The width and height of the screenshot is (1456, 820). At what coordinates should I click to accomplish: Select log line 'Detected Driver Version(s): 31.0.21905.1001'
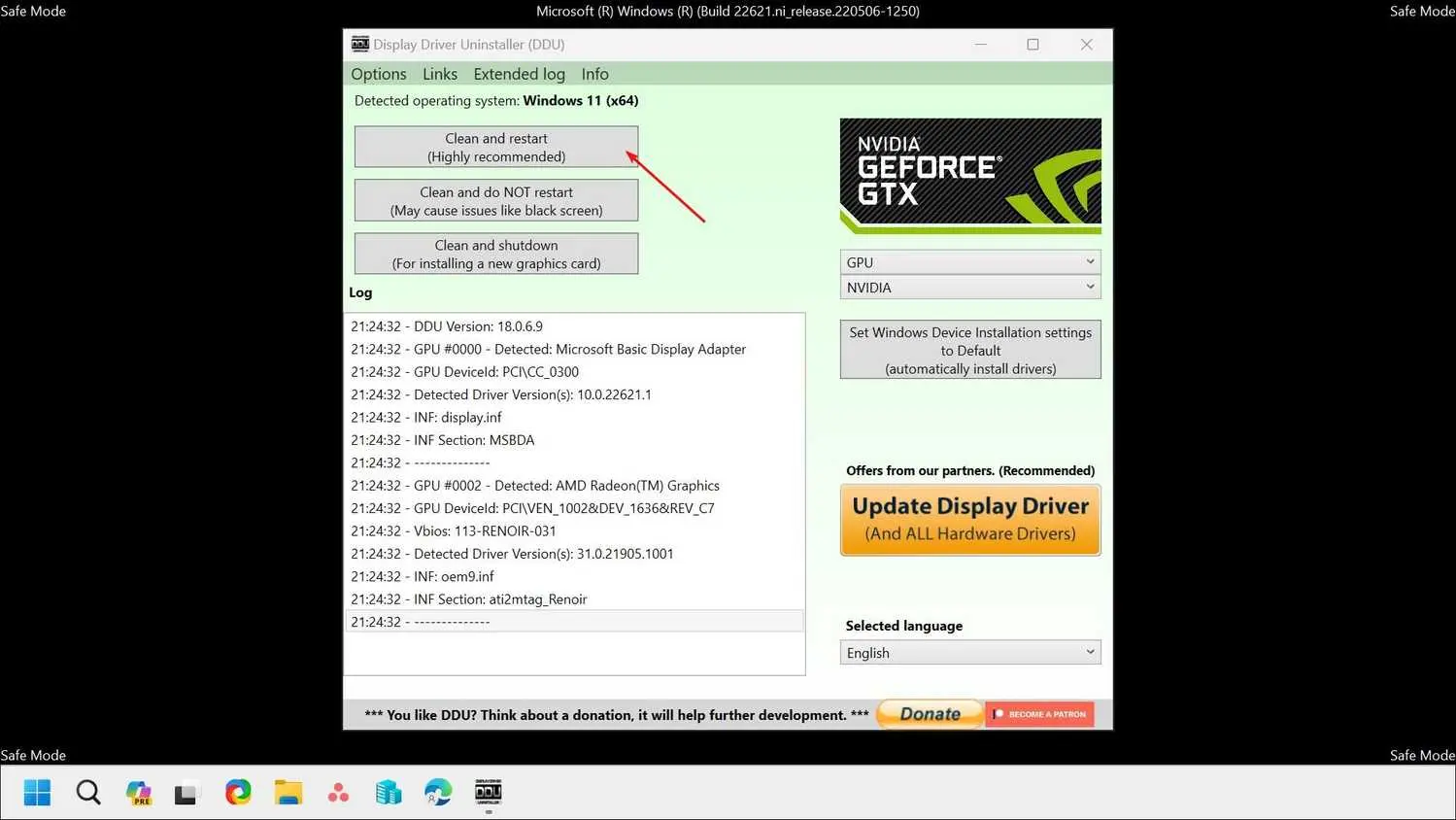(x=574, y=554)
